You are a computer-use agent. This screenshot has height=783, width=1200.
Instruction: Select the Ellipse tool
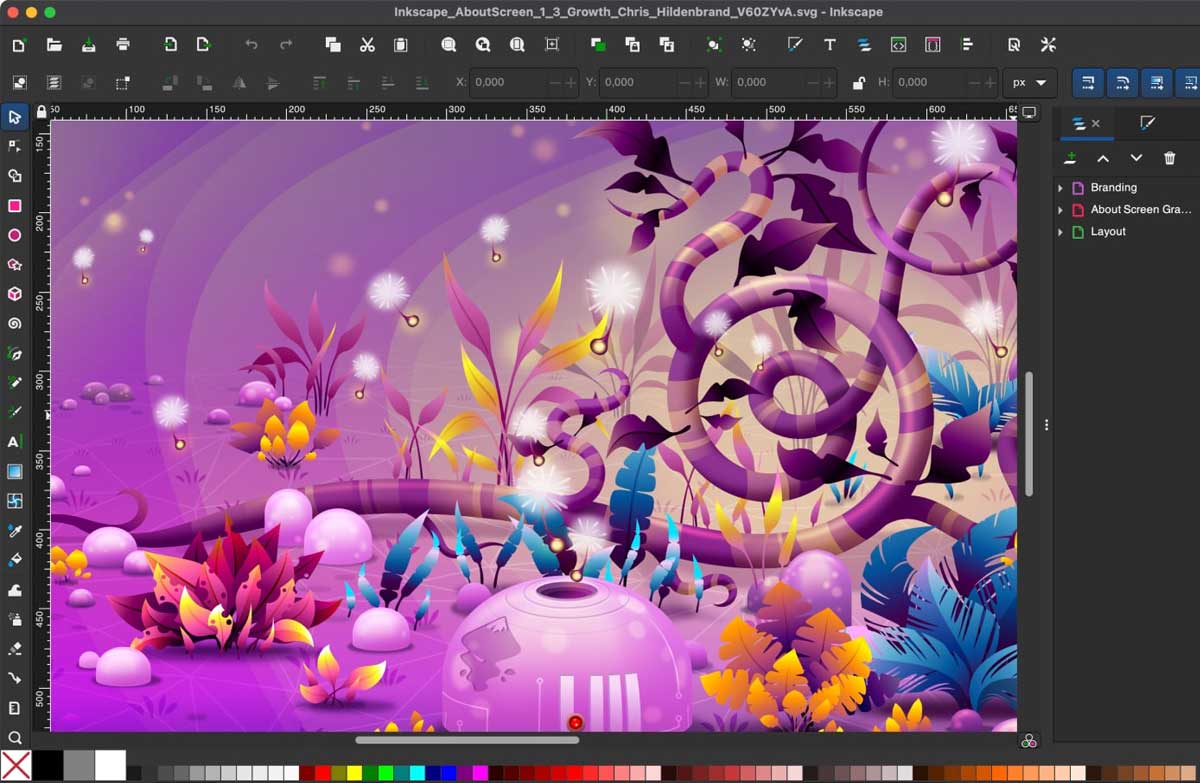[x=15, y=236]
